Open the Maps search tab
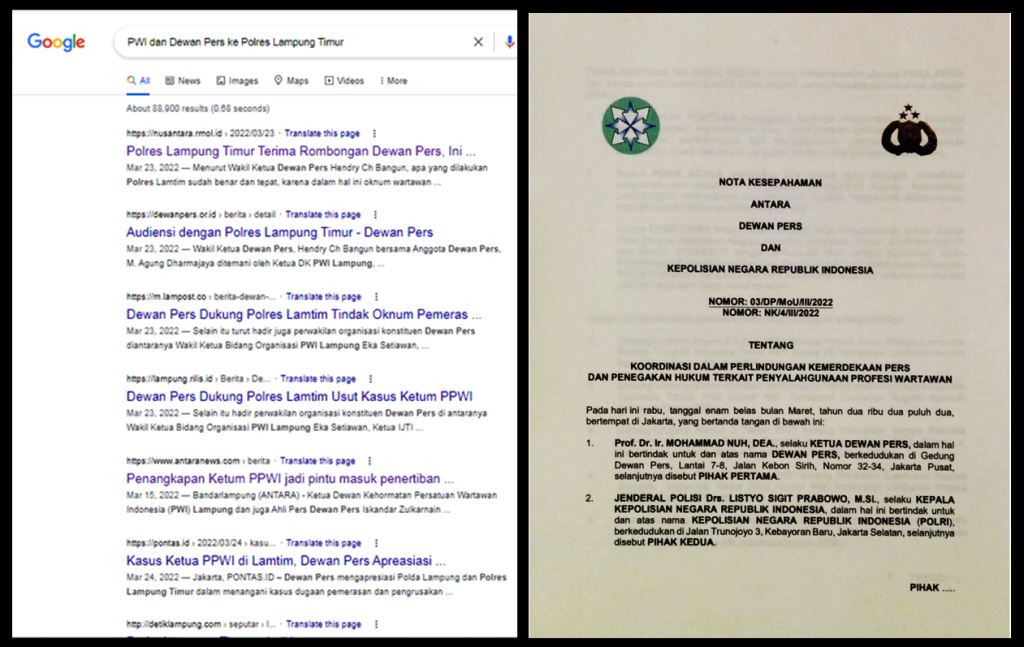1024x647 pixels. [x=291, y=81]
